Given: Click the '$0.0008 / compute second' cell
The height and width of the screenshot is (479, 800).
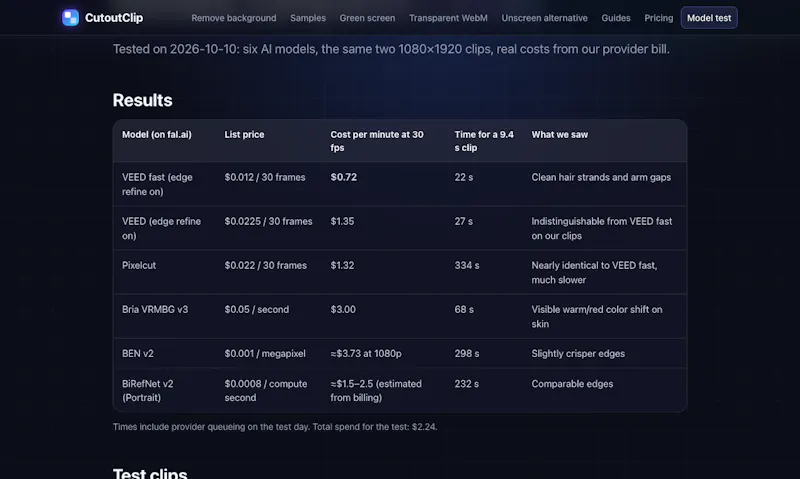Looking at the screenshot, I should point(266,390).
